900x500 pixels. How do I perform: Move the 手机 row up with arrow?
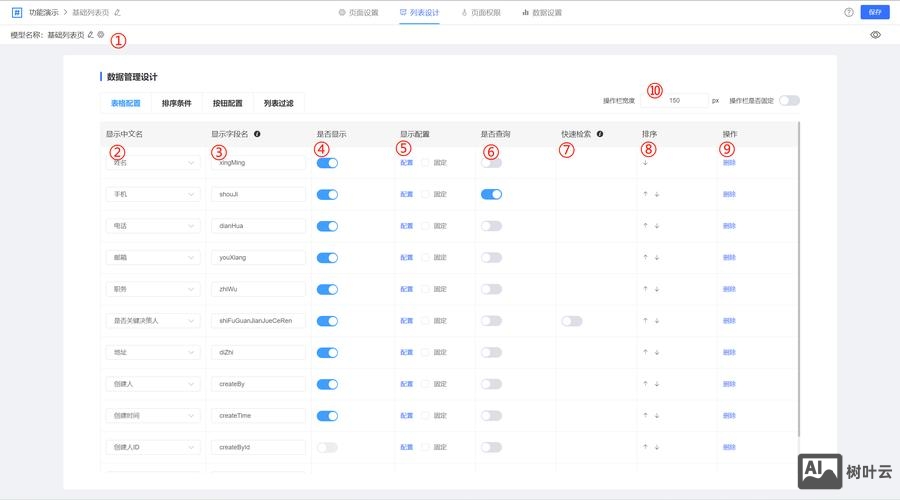[645, 194]
